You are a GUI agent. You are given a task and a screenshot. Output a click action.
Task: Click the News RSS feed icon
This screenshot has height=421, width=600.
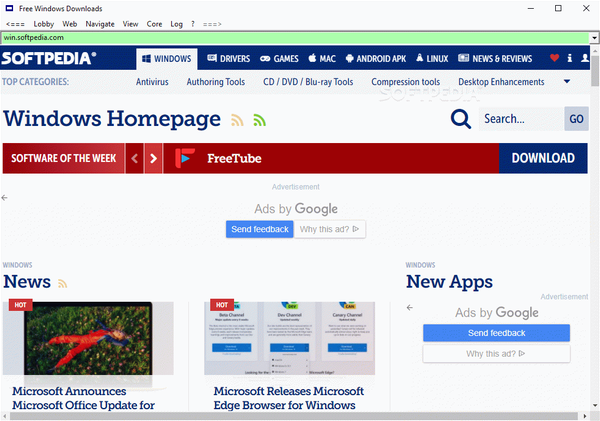tap(63, 284)
